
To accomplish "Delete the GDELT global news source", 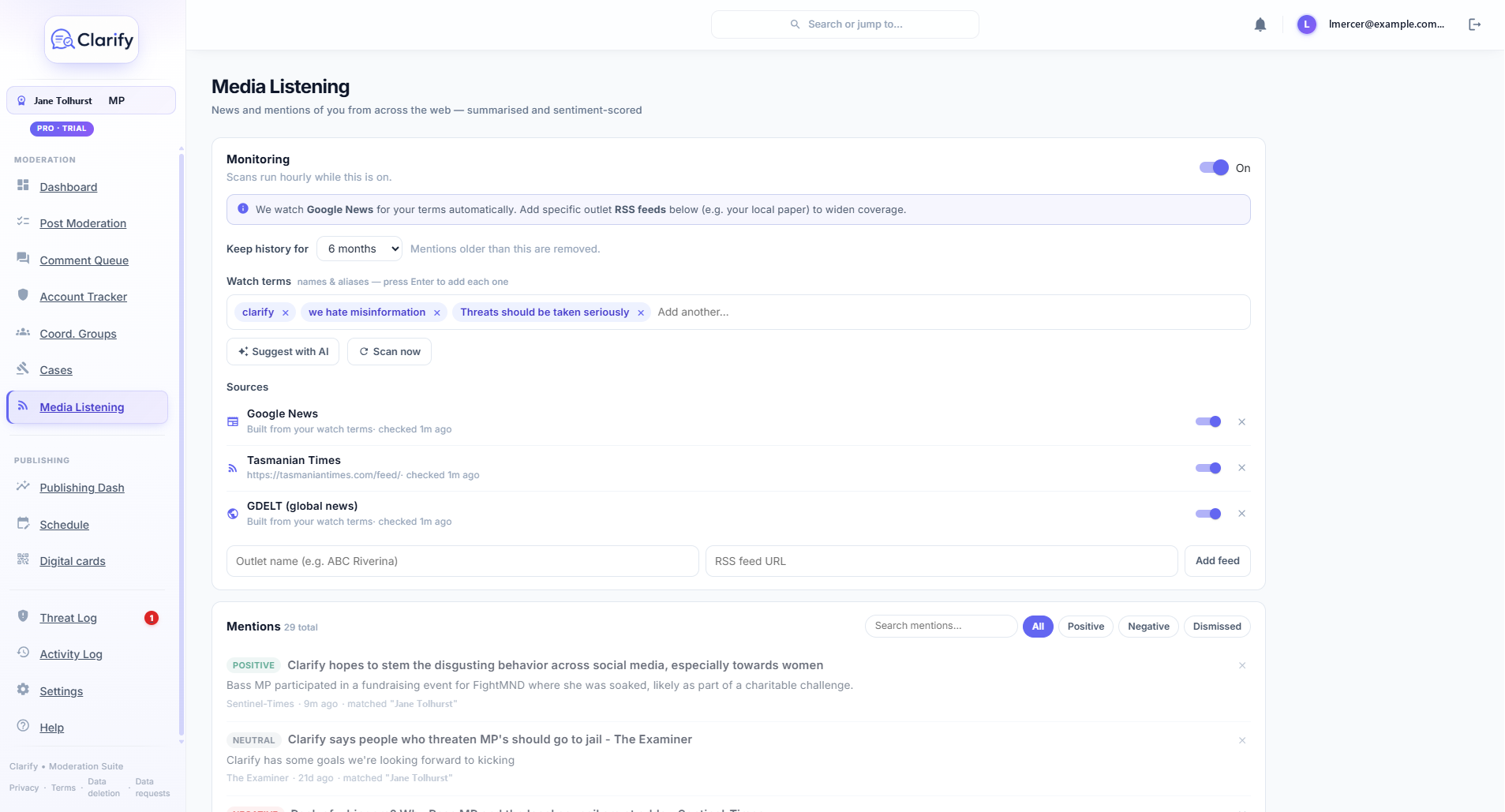I will coord(1241,514).
